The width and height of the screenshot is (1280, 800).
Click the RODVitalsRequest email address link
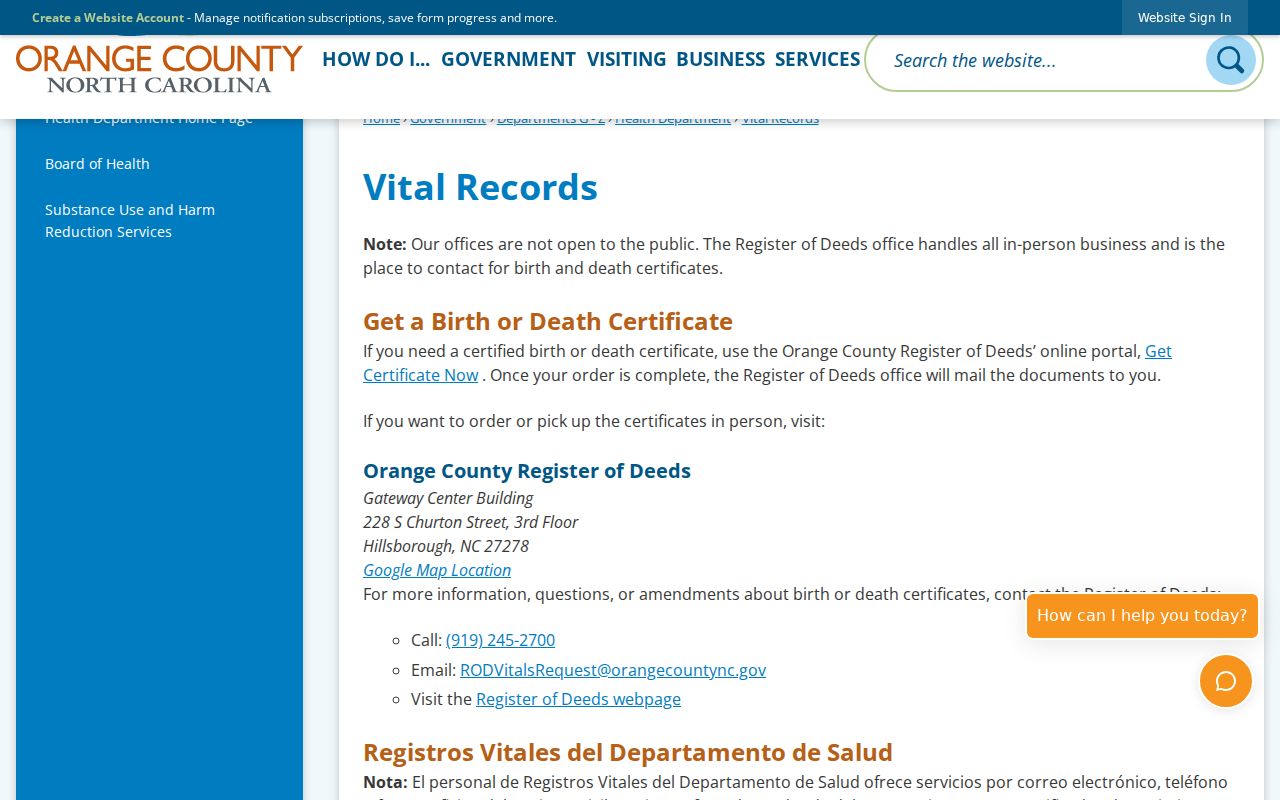(613, 670)
